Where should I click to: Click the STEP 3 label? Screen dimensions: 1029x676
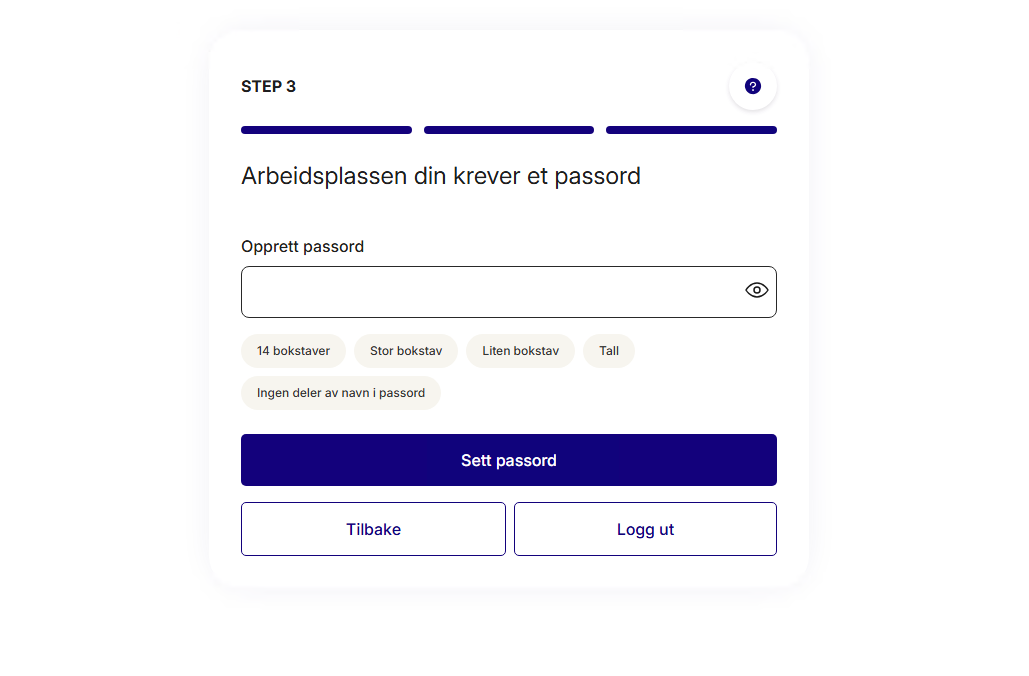coord(268,87)
